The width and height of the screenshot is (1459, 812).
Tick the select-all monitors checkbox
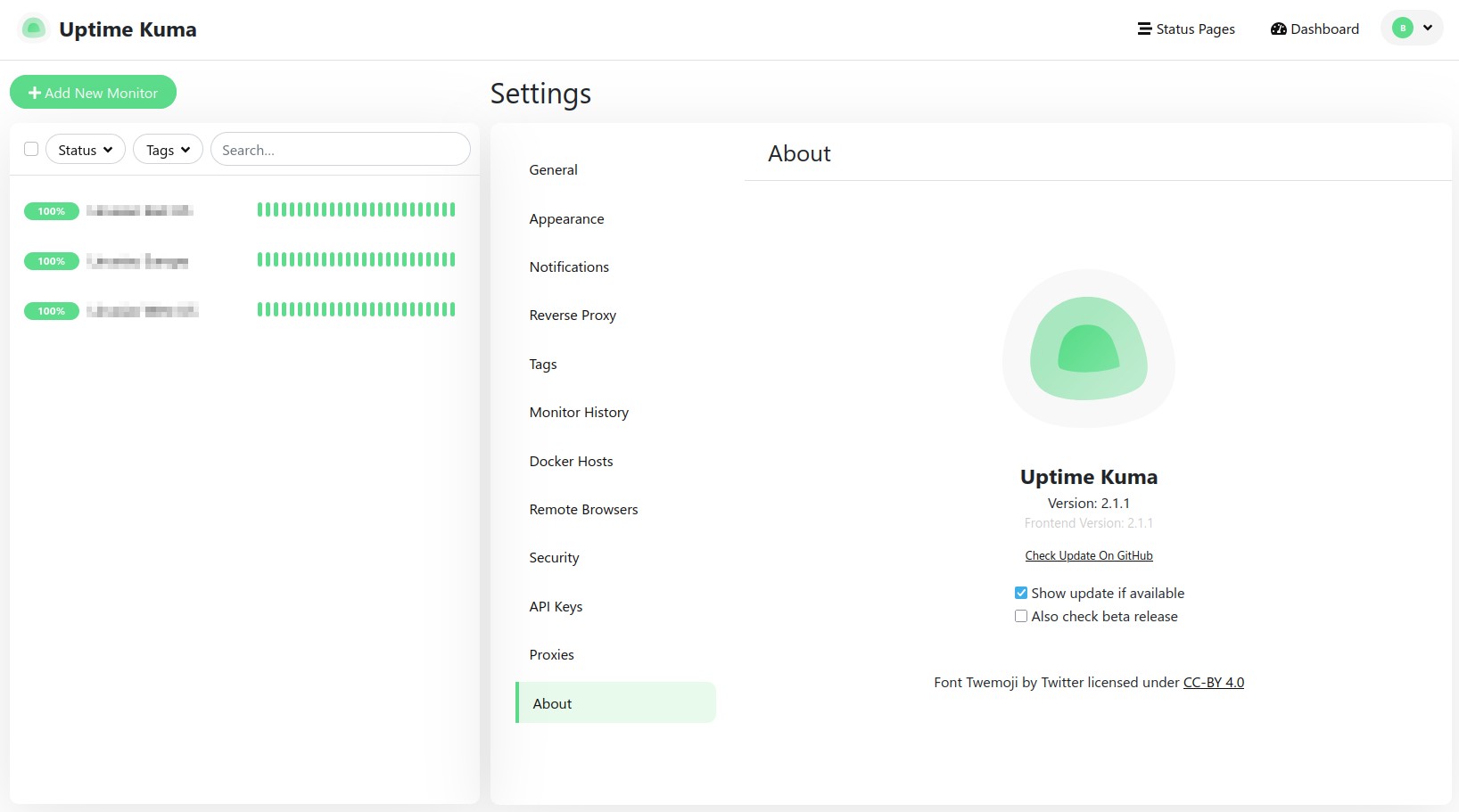tap(31, 149)
